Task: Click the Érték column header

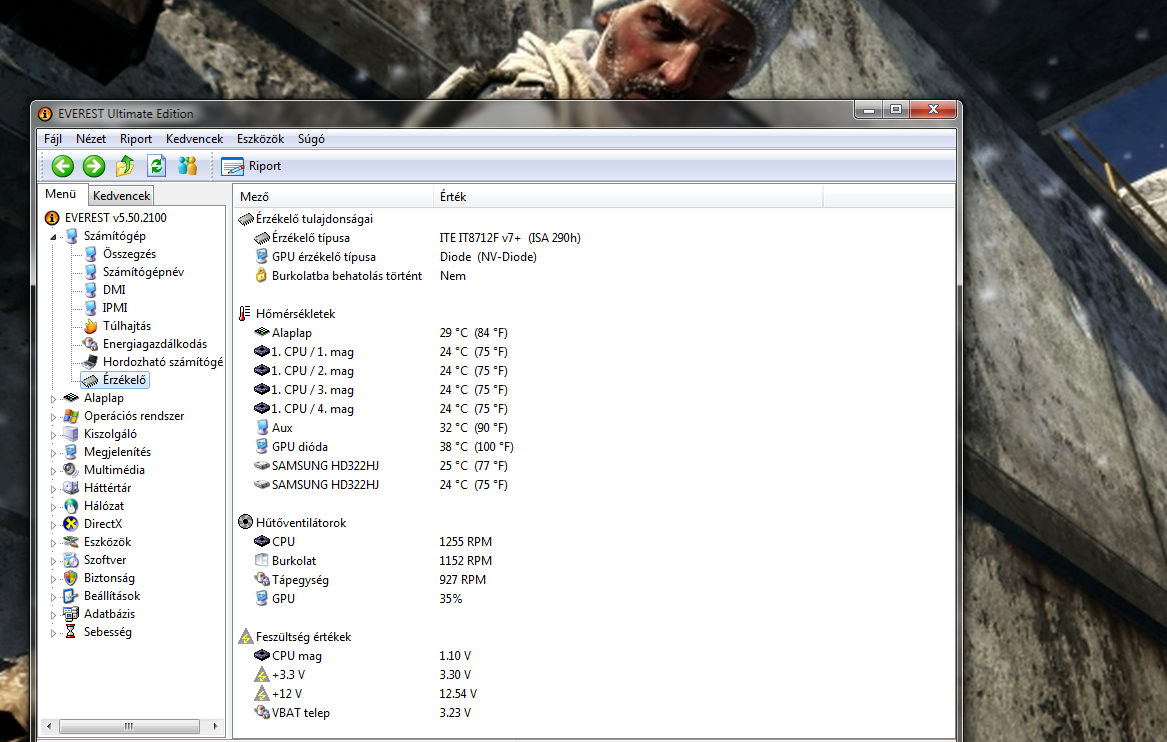Action: (x=627, y=196)
